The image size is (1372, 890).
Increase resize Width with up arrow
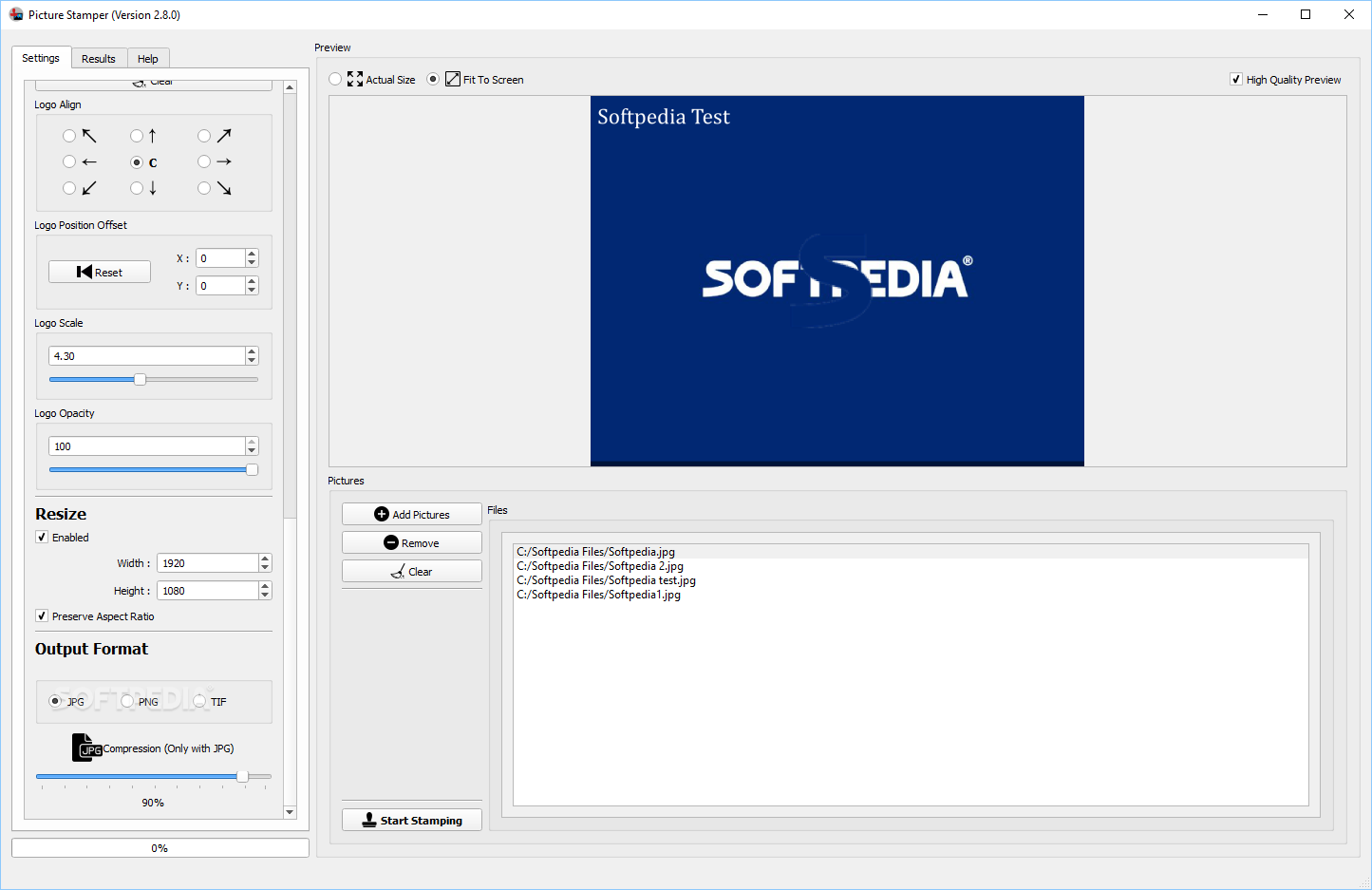tap(265, 559)
